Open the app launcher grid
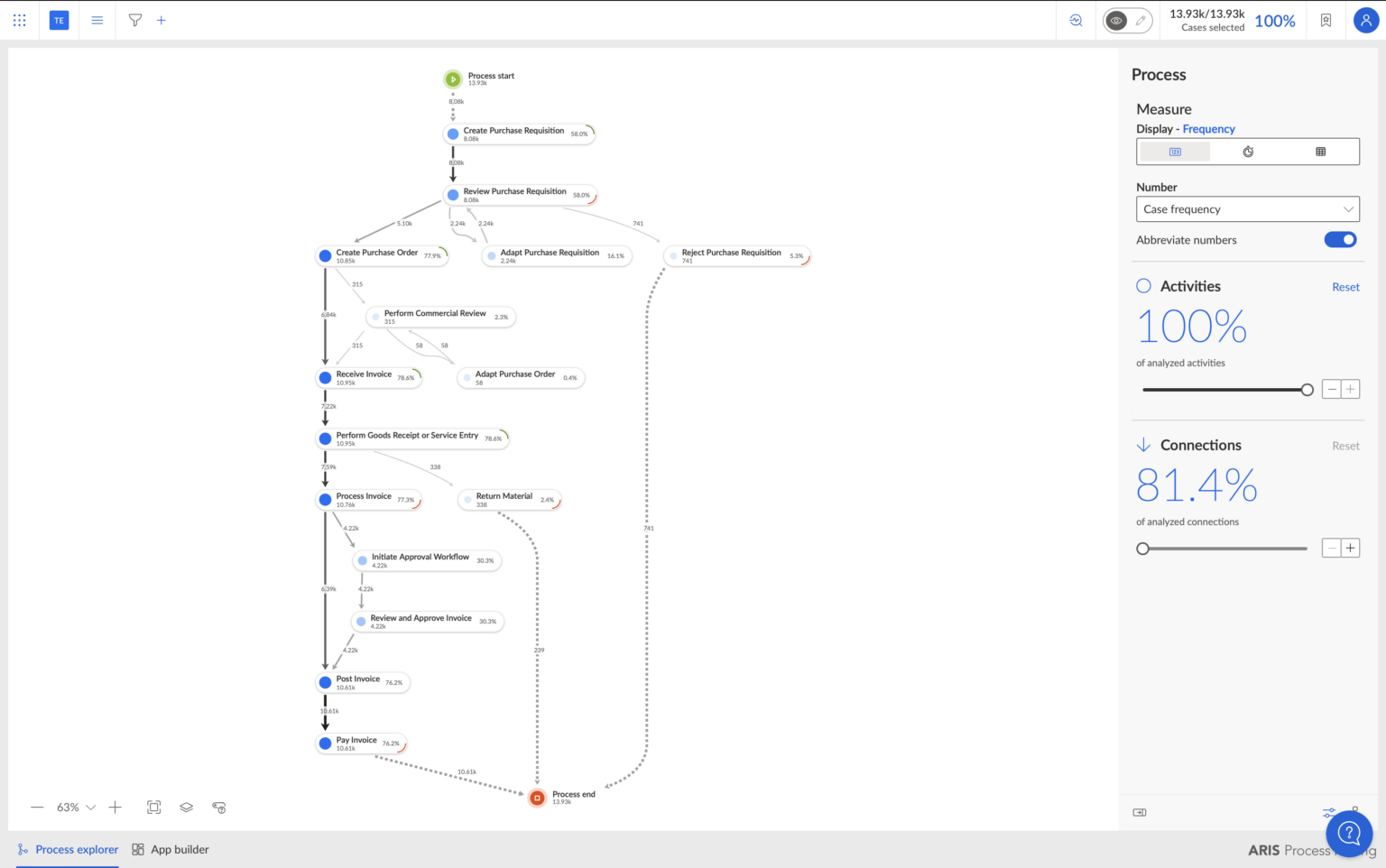 click(19, 20)
